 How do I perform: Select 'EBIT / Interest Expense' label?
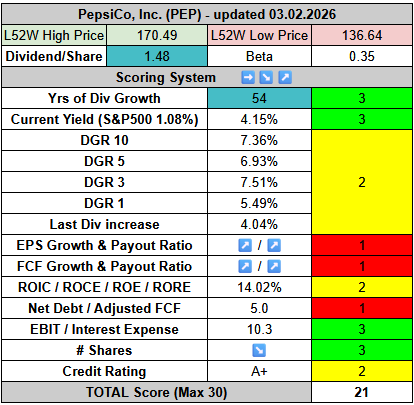click(x=104, y=329)
